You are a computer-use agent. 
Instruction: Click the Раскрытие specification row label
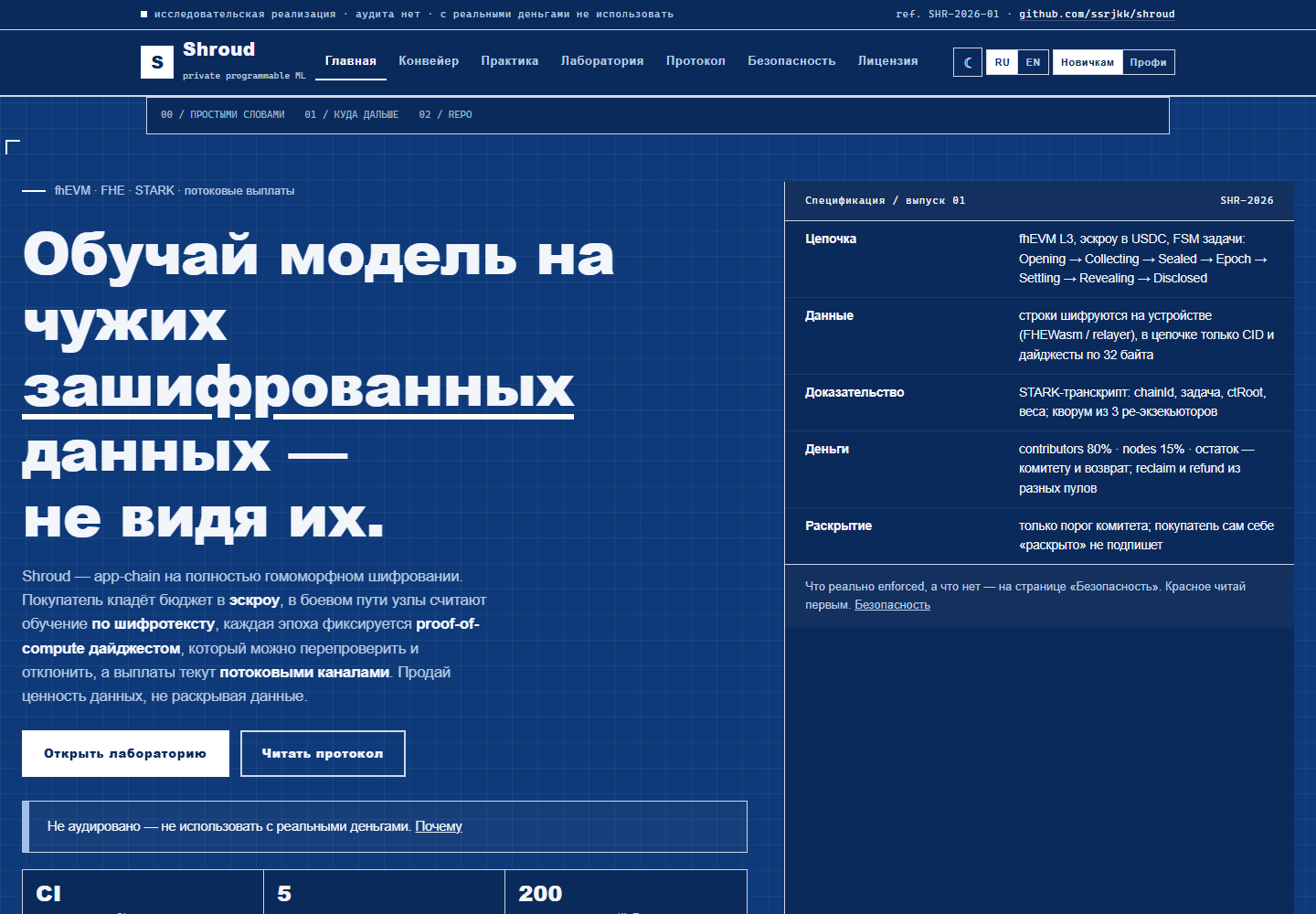coord(838,526)
